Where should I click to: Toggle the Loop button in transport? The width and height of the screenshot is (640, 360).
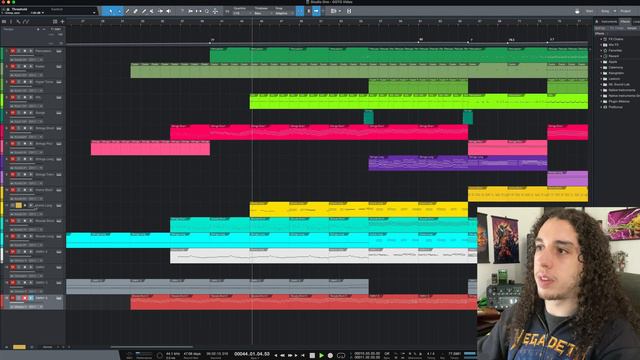click(341, 356)
